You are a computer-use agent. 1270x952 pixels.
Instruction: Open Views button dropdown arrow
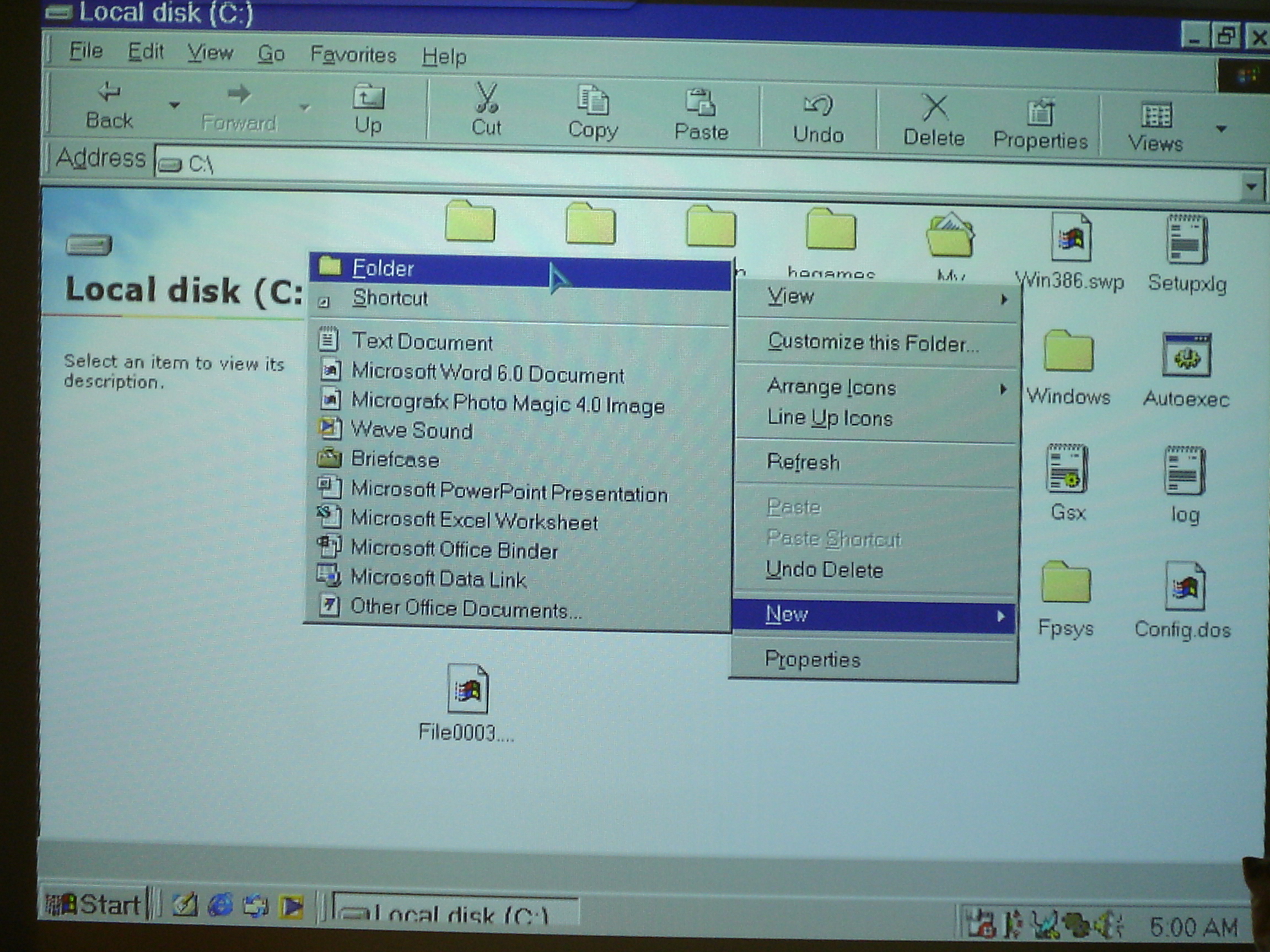[1221, 129]
